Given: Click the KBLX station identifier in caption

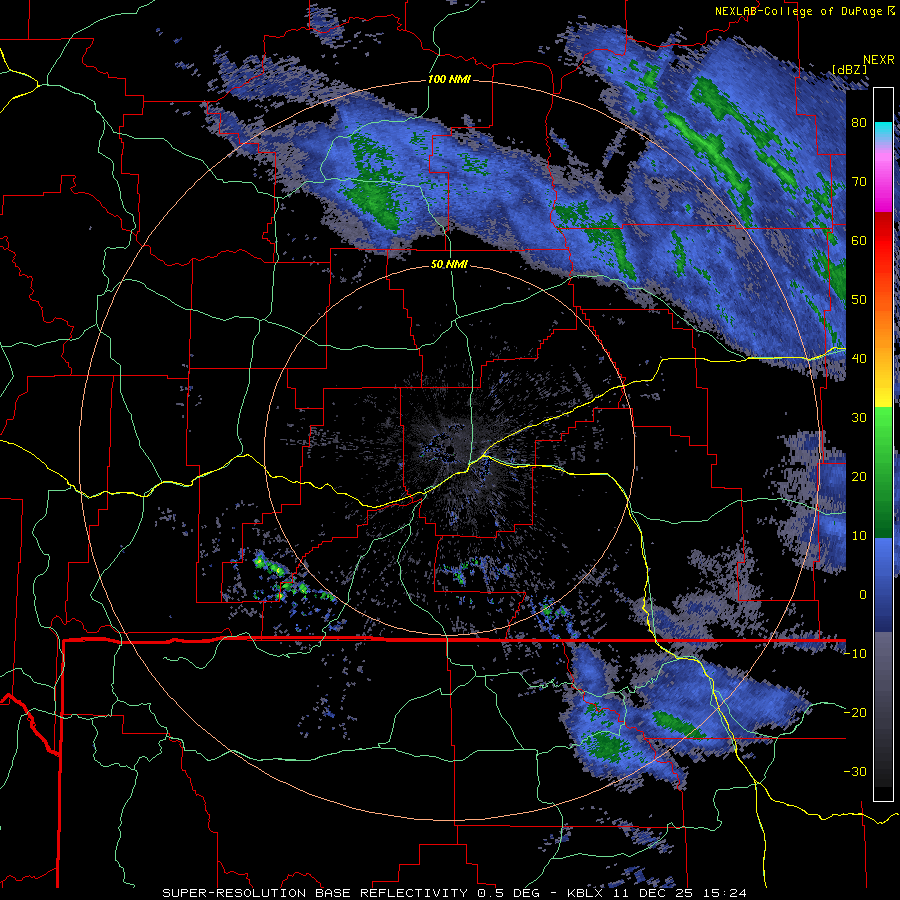Looking at the screenshot, I should pyautogui.click(x=587, y=893).
